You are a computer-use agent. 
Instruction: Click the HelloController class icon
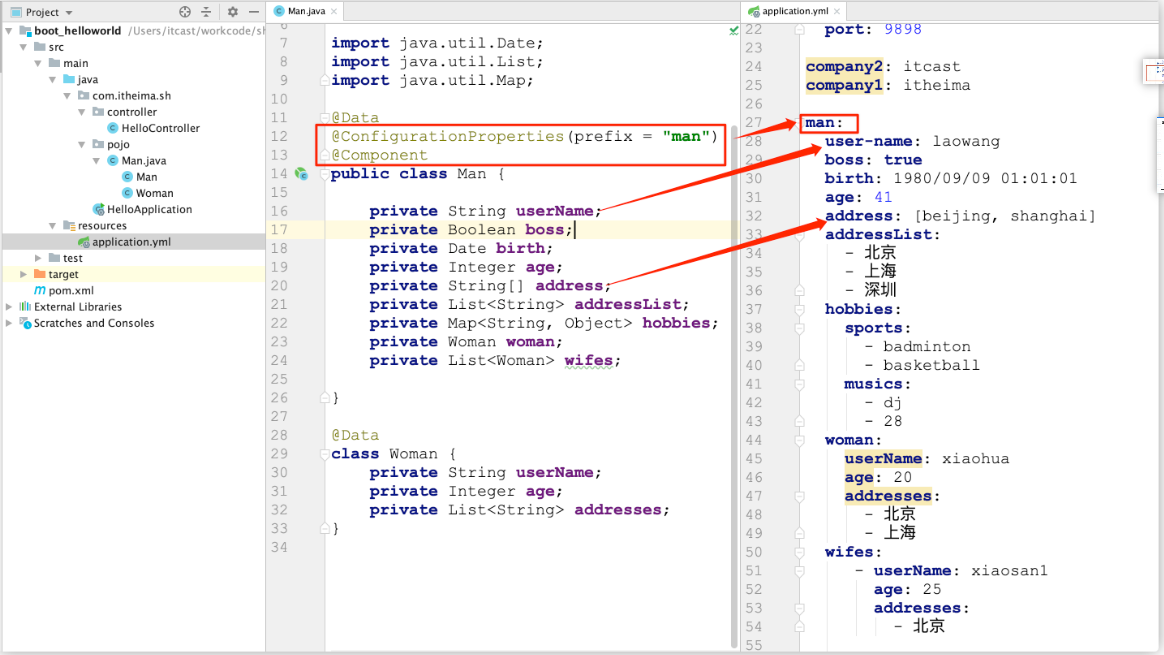pyautogui.click(x=113, y=128)
